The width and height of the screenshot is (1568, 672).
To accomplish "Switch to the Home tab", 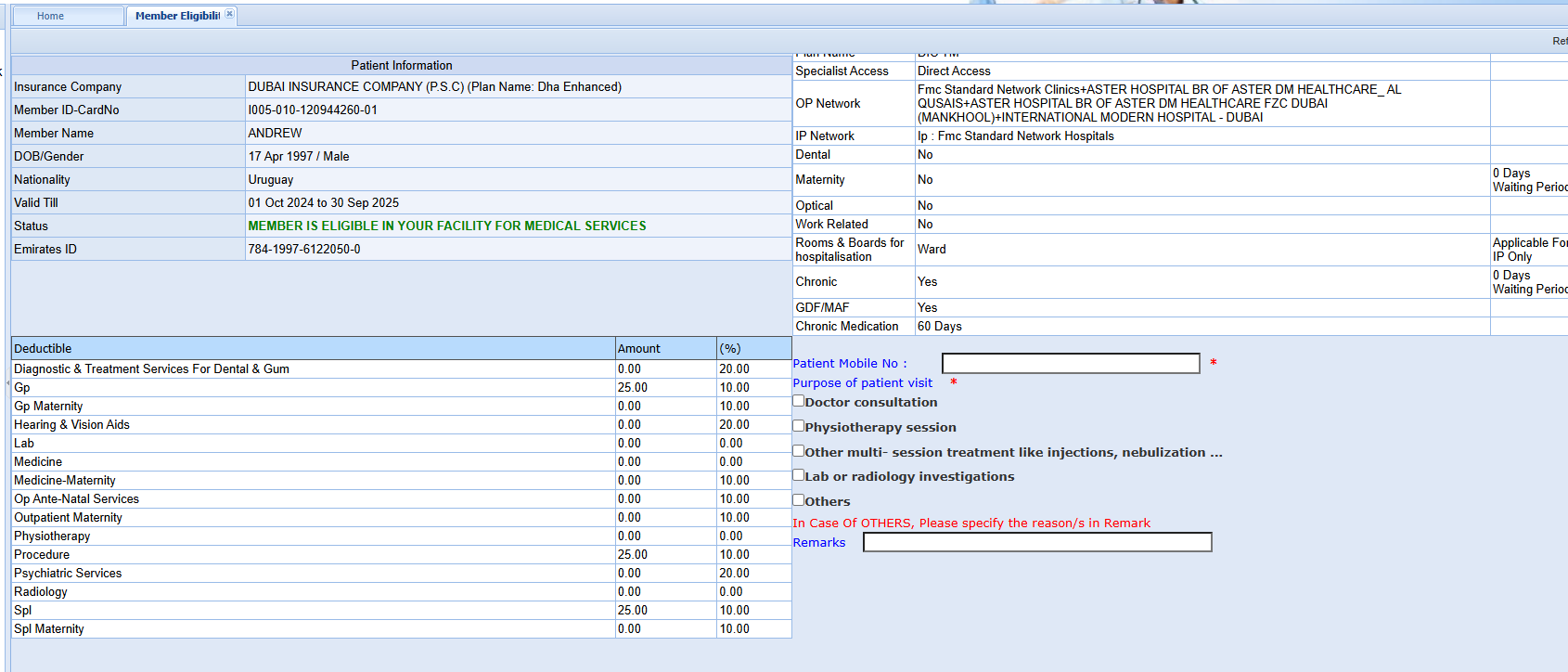I will click(x=51, y=16).
